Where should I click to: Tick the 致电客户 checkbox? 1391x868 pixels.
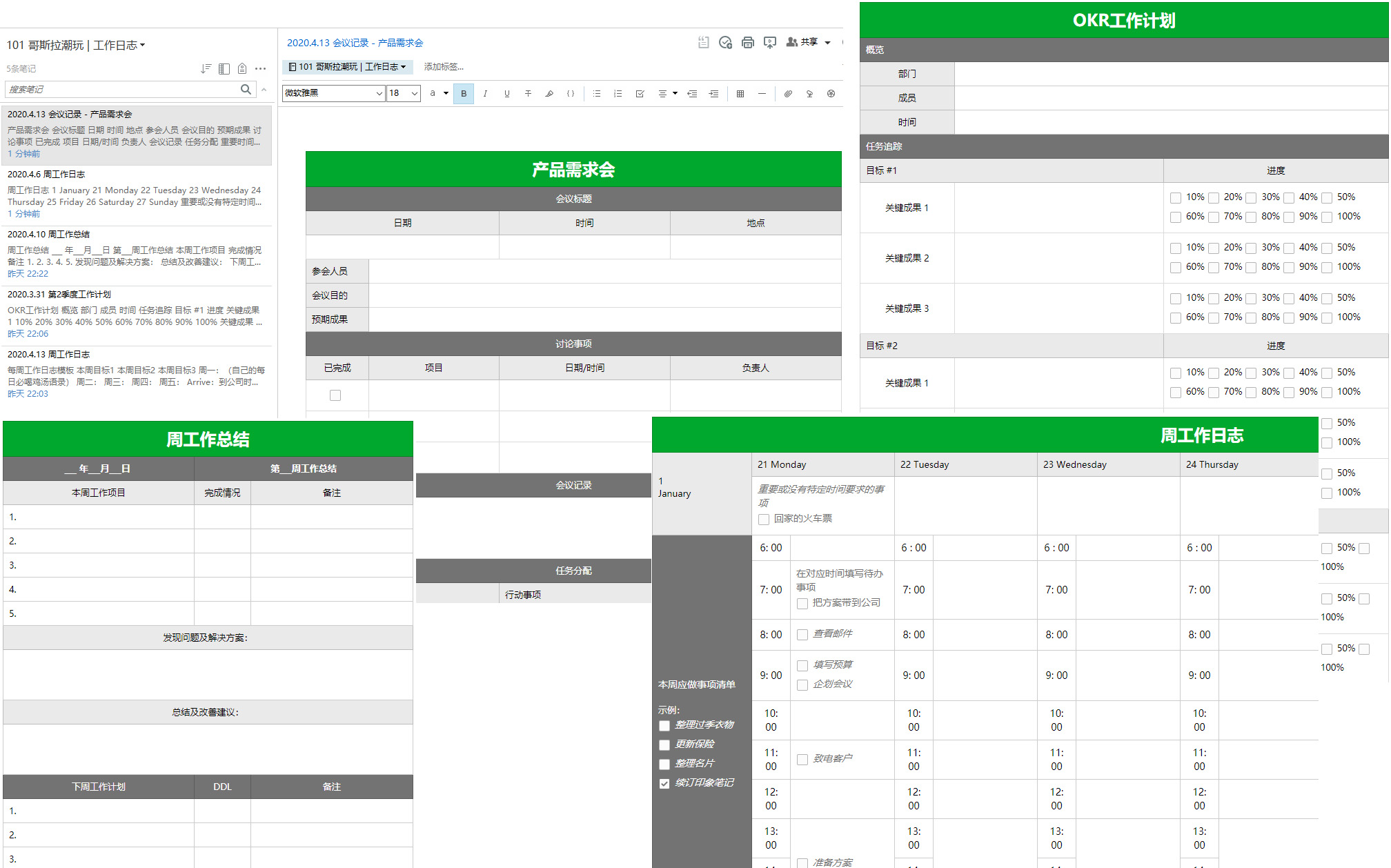point(802,760)
